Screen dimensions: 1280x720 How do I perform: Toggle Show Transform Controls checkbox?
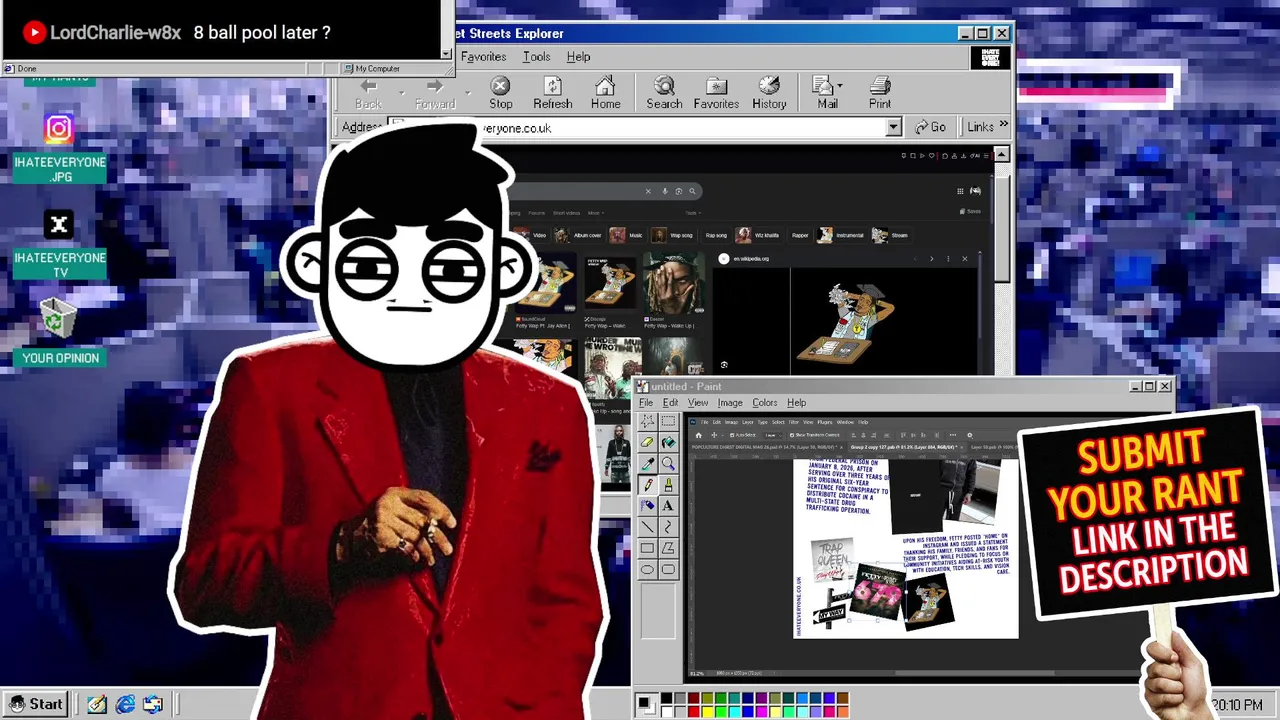[x=792, y=435]
